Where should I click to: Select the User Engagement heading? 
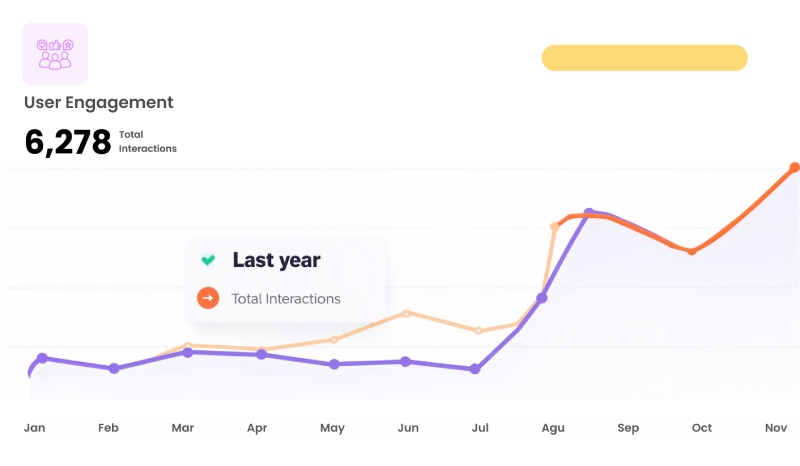coord(98,102)
